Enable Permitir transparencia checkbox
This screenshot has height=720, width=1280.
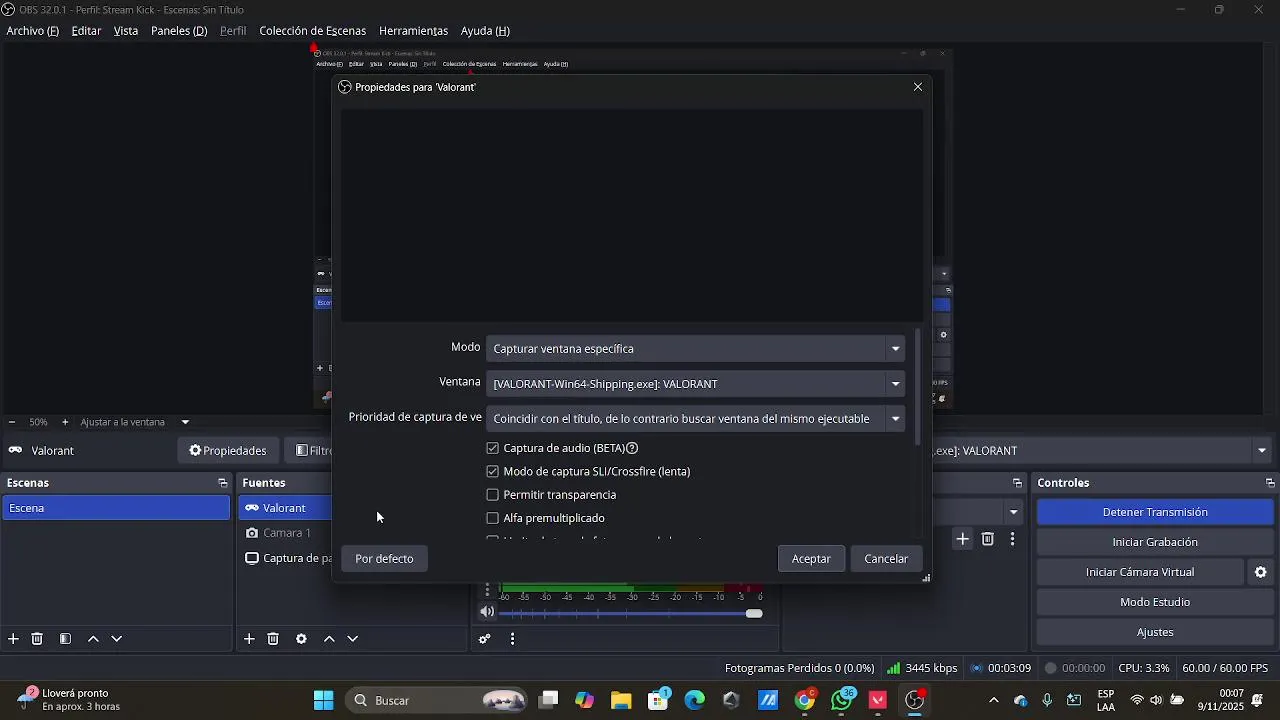[x=492, y=495]
